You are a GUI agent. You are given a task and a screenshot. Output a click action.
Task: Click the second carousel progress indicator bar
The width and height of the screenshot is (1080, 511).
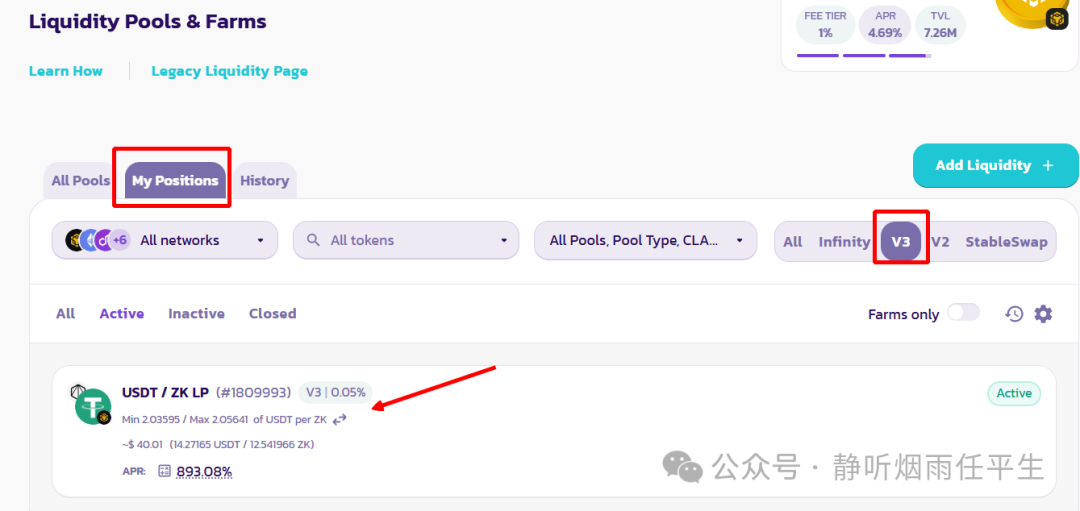(864, 55)
